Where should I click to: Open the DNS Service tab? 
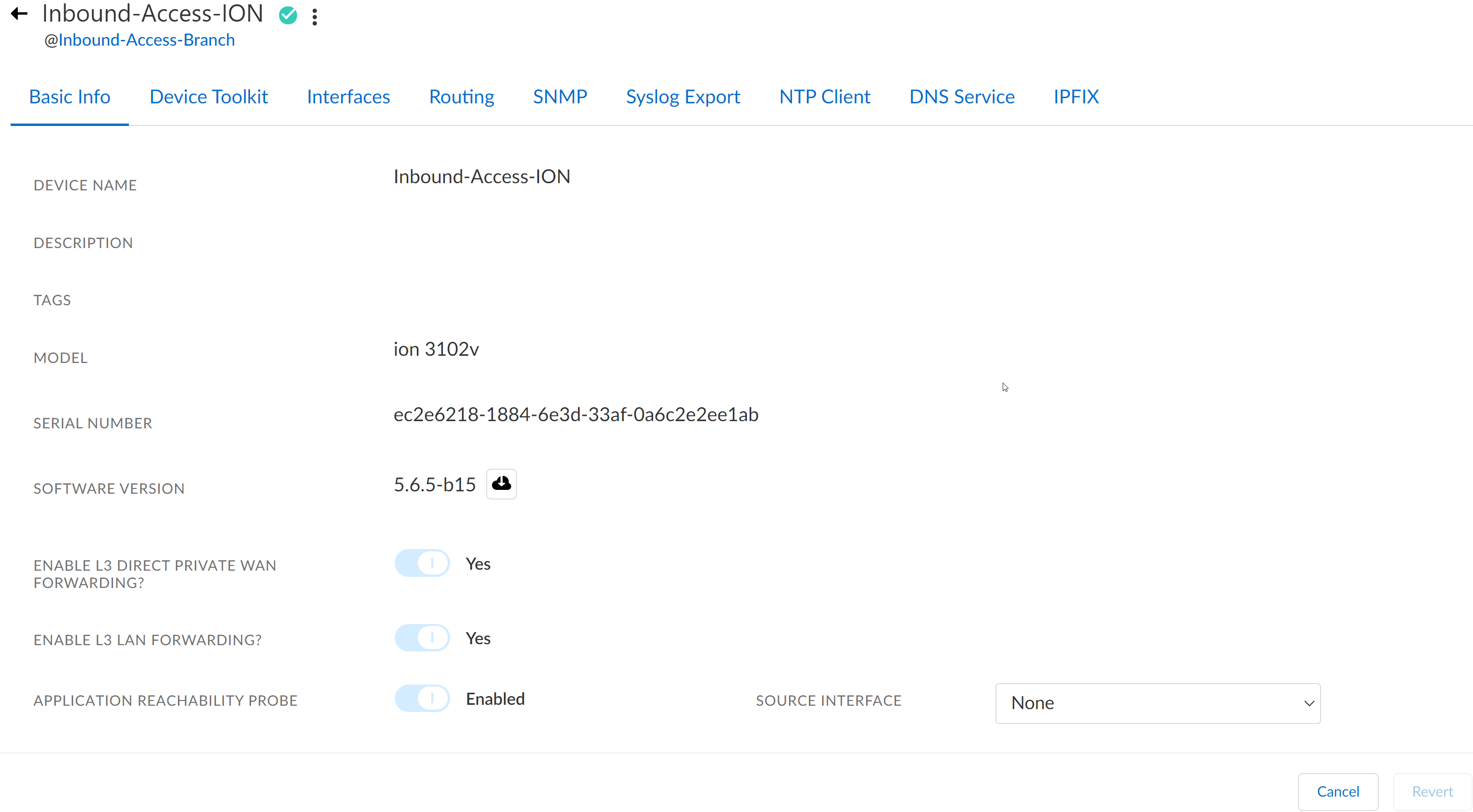[962, 97]
